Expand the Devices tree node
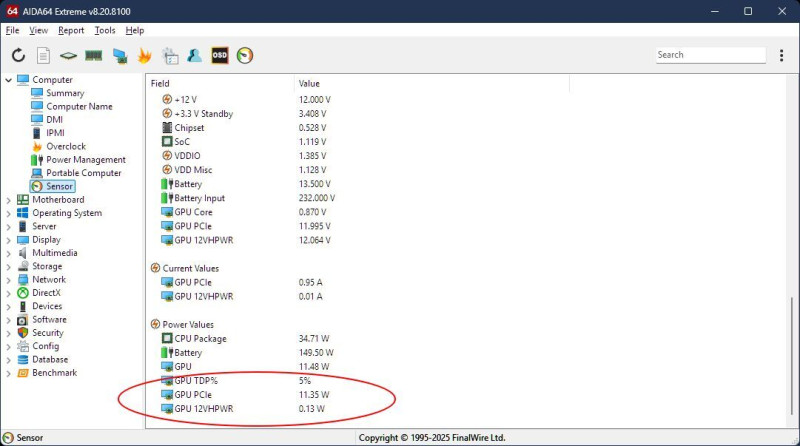Image resolution: width=800 pixels, height=446 pixels. [x=8, y=306]
